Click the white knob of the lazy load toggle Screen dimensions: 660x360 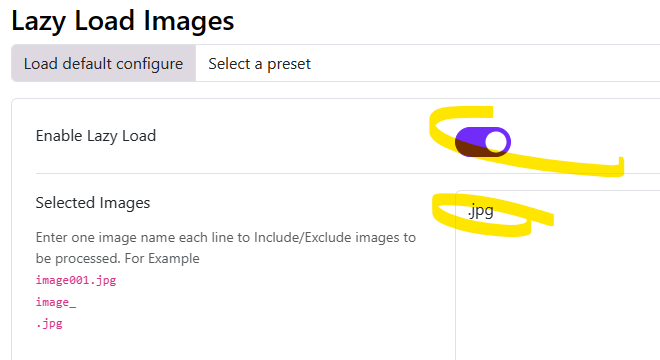click(x=496, y=142)
